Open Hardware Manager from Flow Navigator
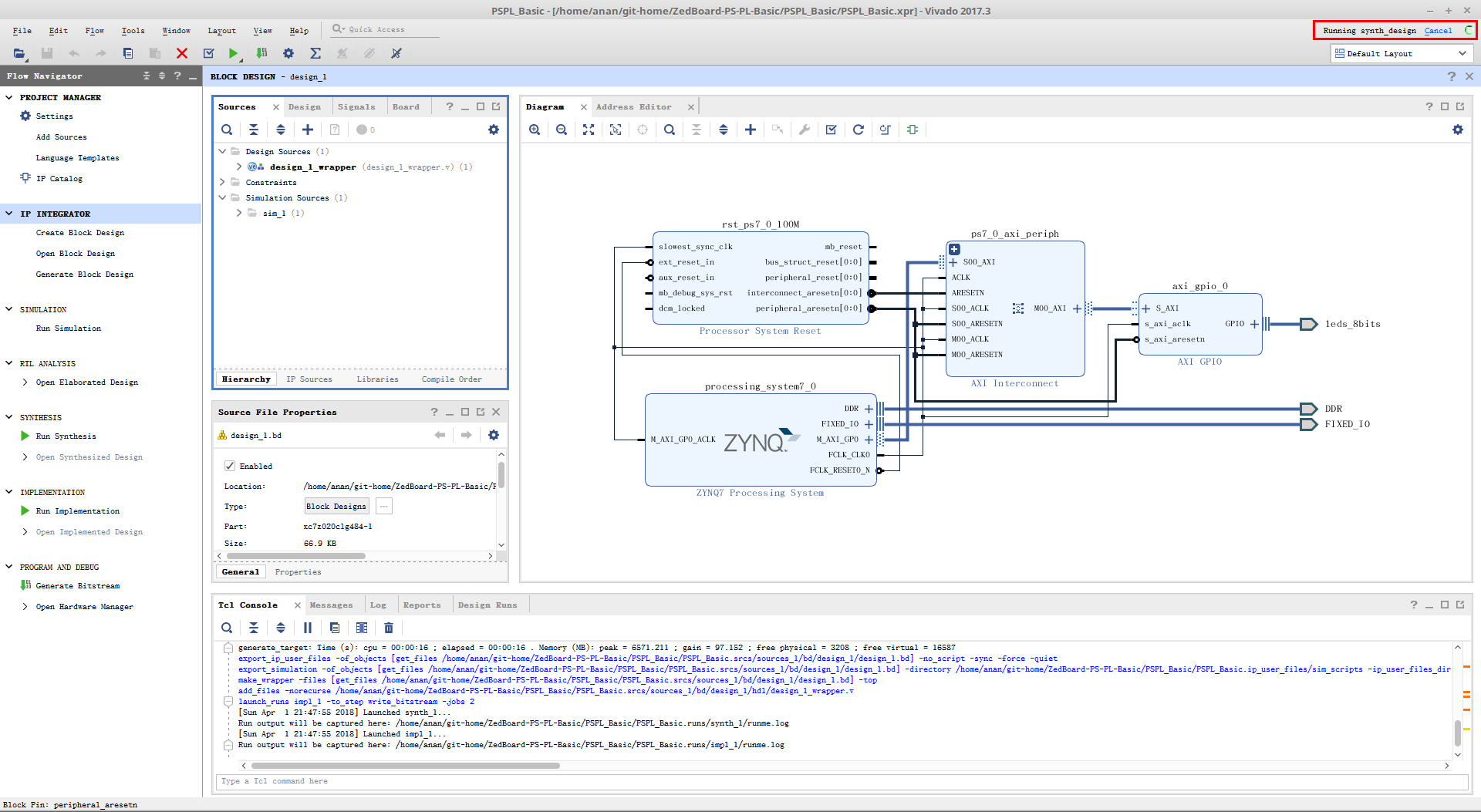 pyautogui.click(x=85, y=607)
